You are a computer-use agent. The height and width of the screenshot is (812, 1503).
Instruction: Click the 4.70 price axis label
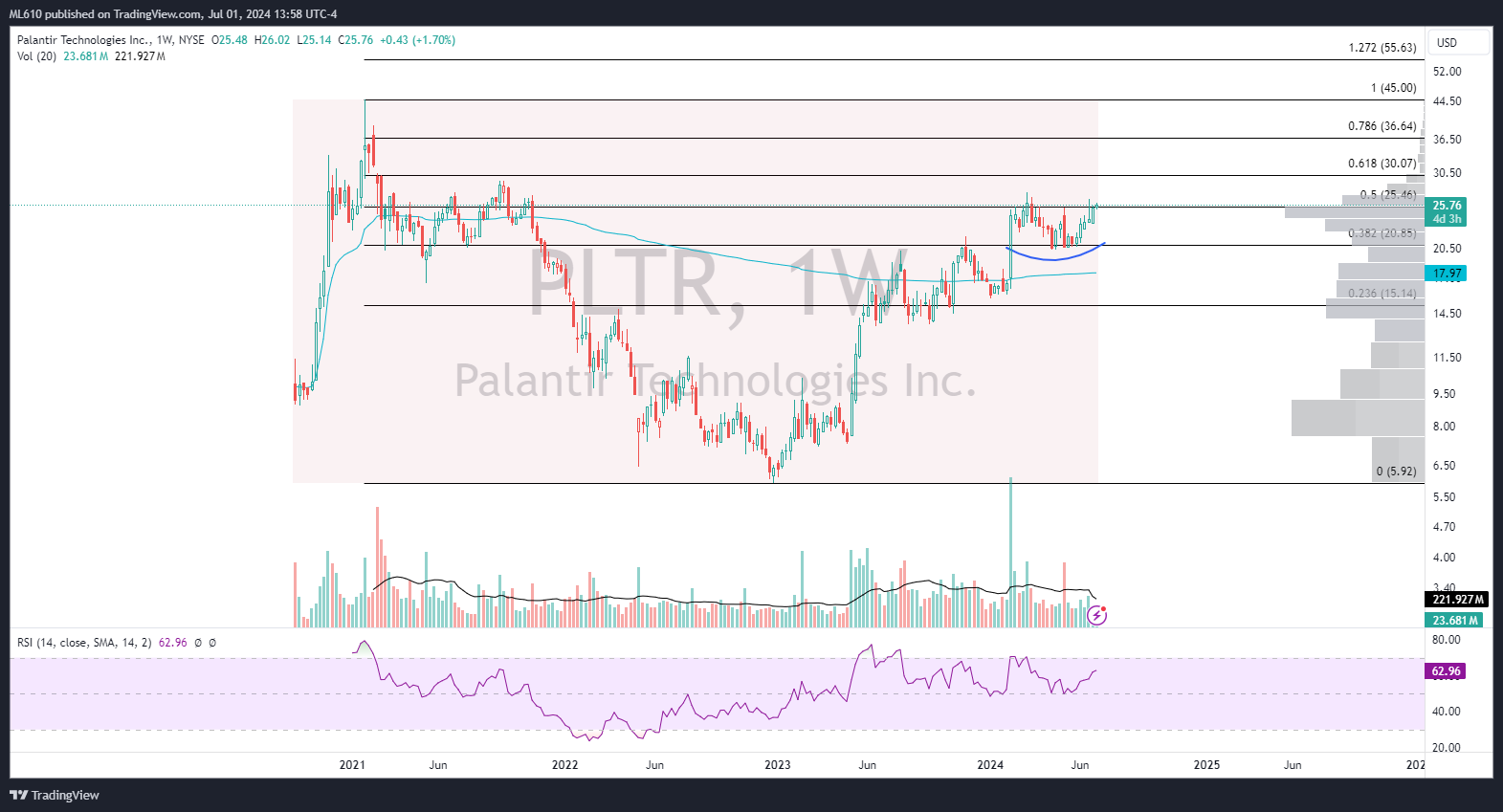point(1444,527)
